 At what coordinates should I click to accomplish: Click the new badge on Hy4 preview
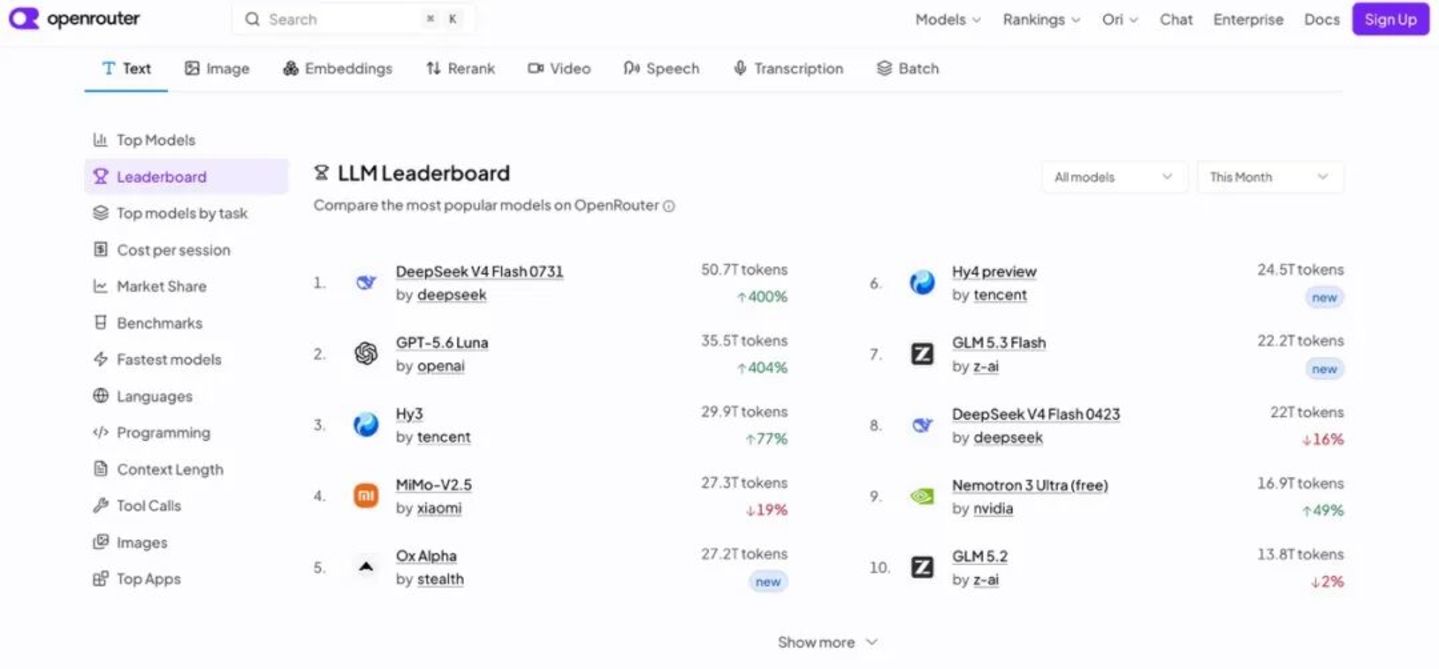point(1324,297)
